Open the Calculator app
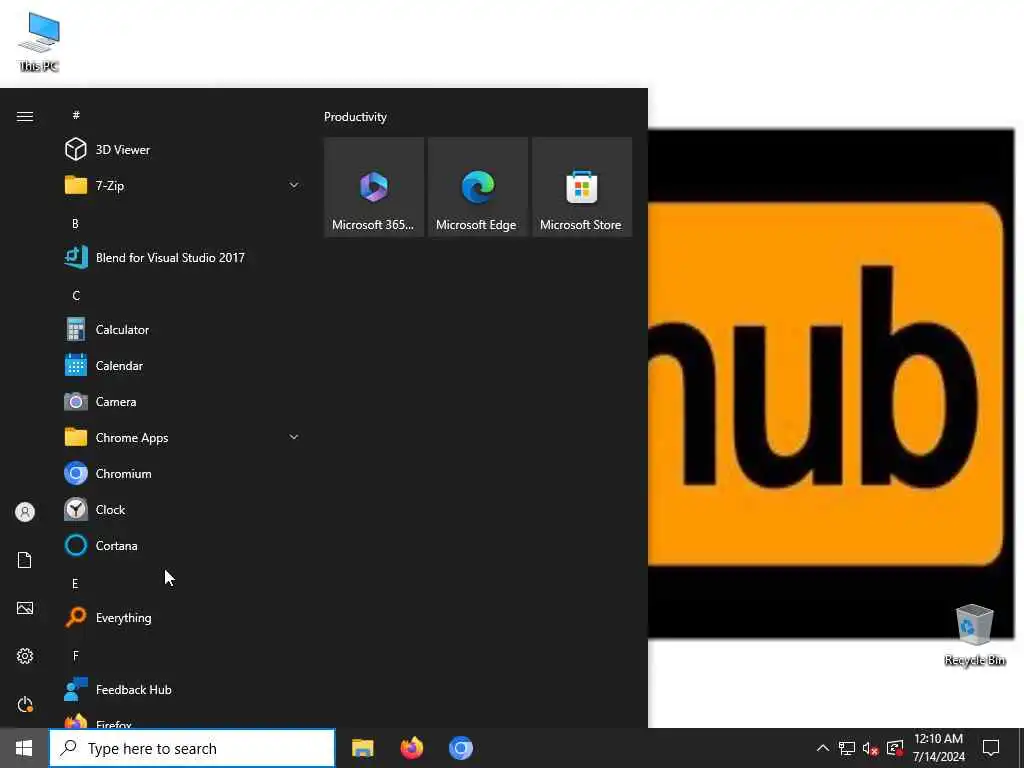The image size is (1024, 768). (182, 330)
